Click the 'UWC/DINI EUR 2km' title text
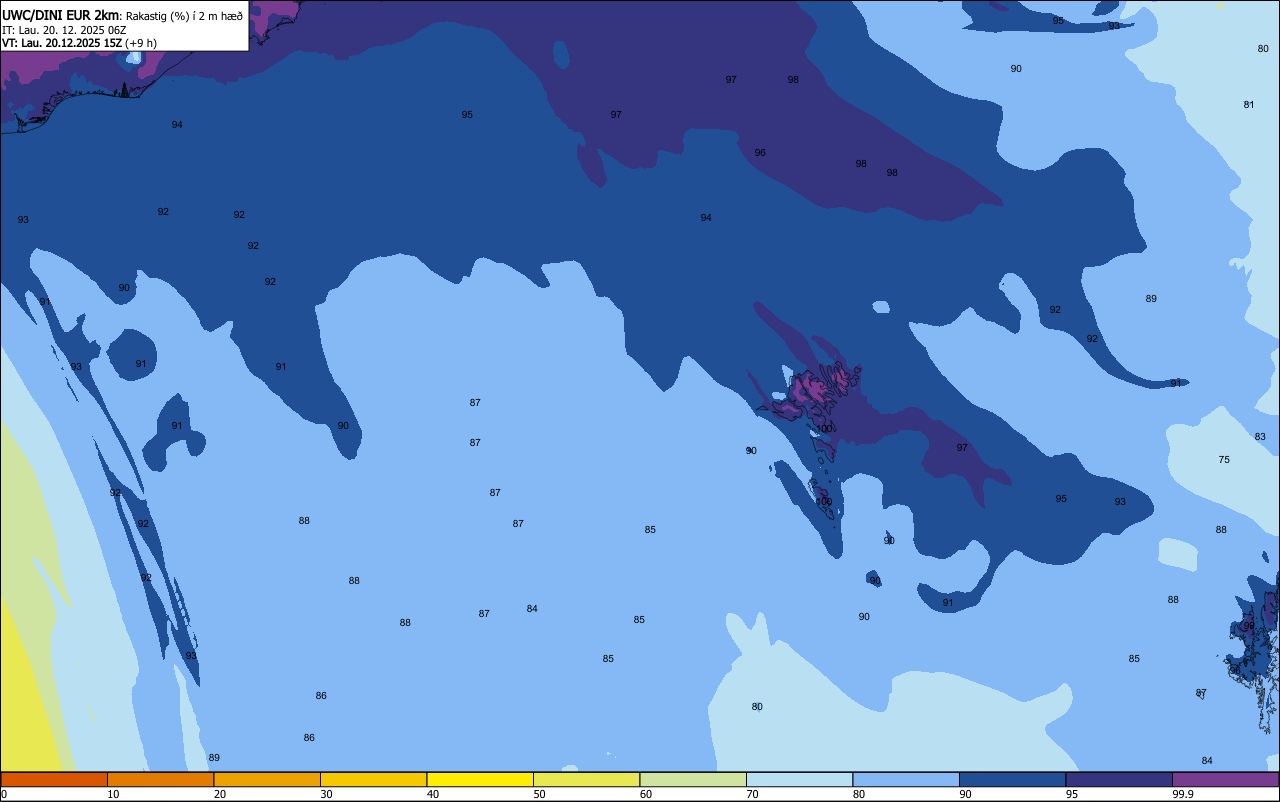This screenshot has width=1280, height=802. [x=60, y=15]
